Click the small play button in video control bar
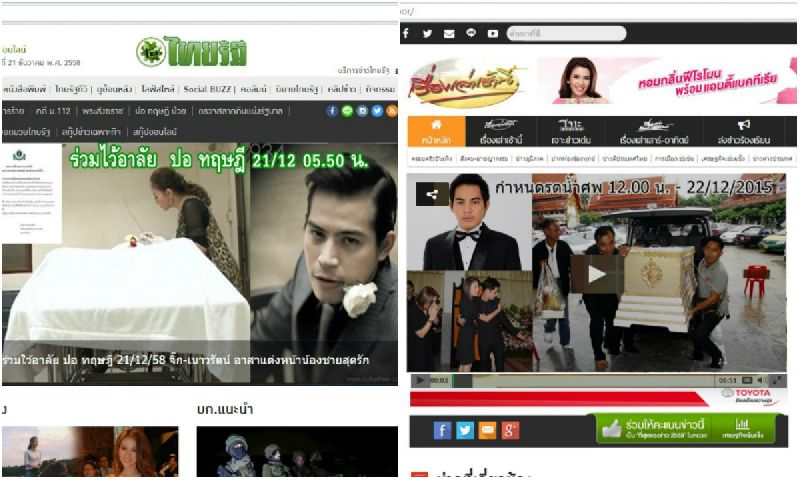The image size is (800, 480). coord(420,380)
